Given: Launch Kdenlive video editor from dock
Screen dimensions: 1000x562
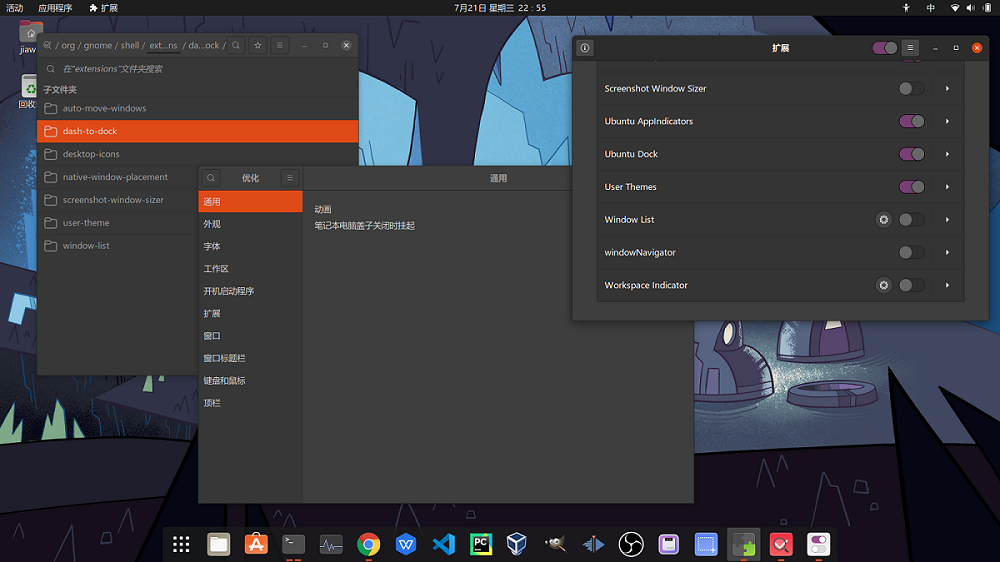Looking at the screenshot, I should click(x=593, y=544).
